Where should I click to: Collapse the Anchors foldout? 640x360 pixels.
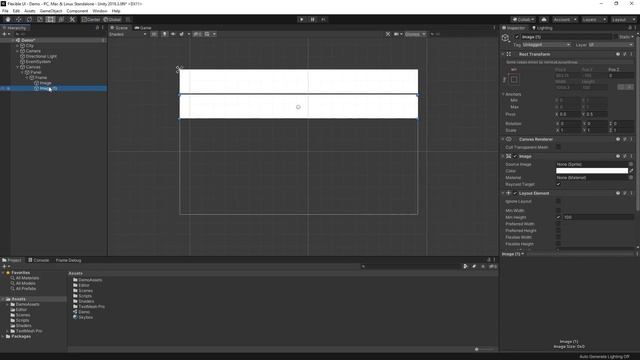pyautogui.click(x=503, y=94)
